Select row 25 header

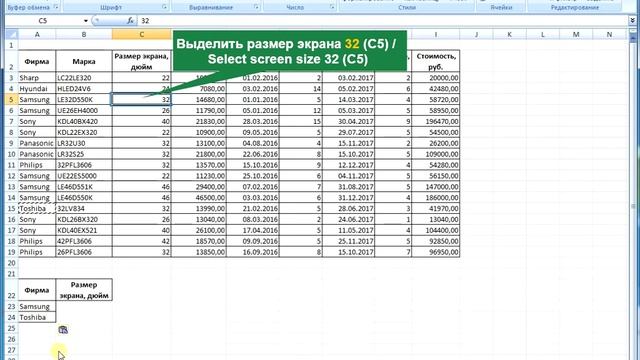click(x=11, y=328)
